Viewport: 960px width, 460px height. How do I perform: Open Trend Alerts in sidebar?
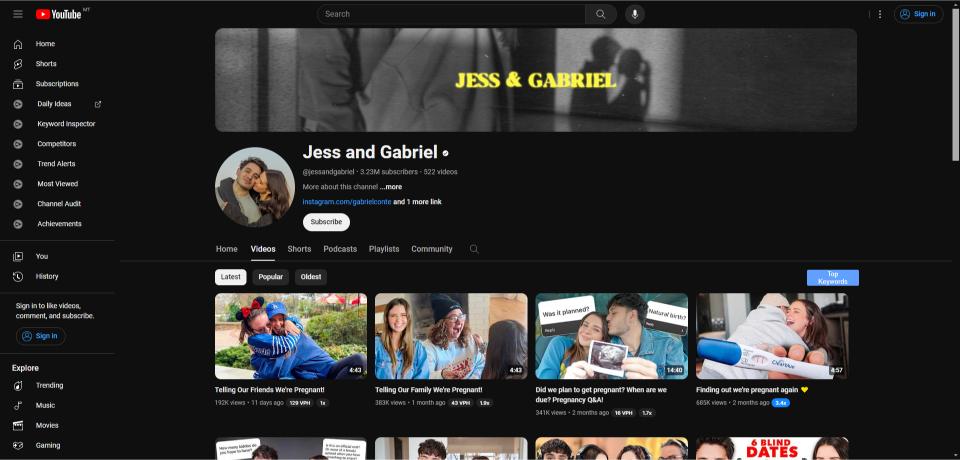tap(57, 164)
